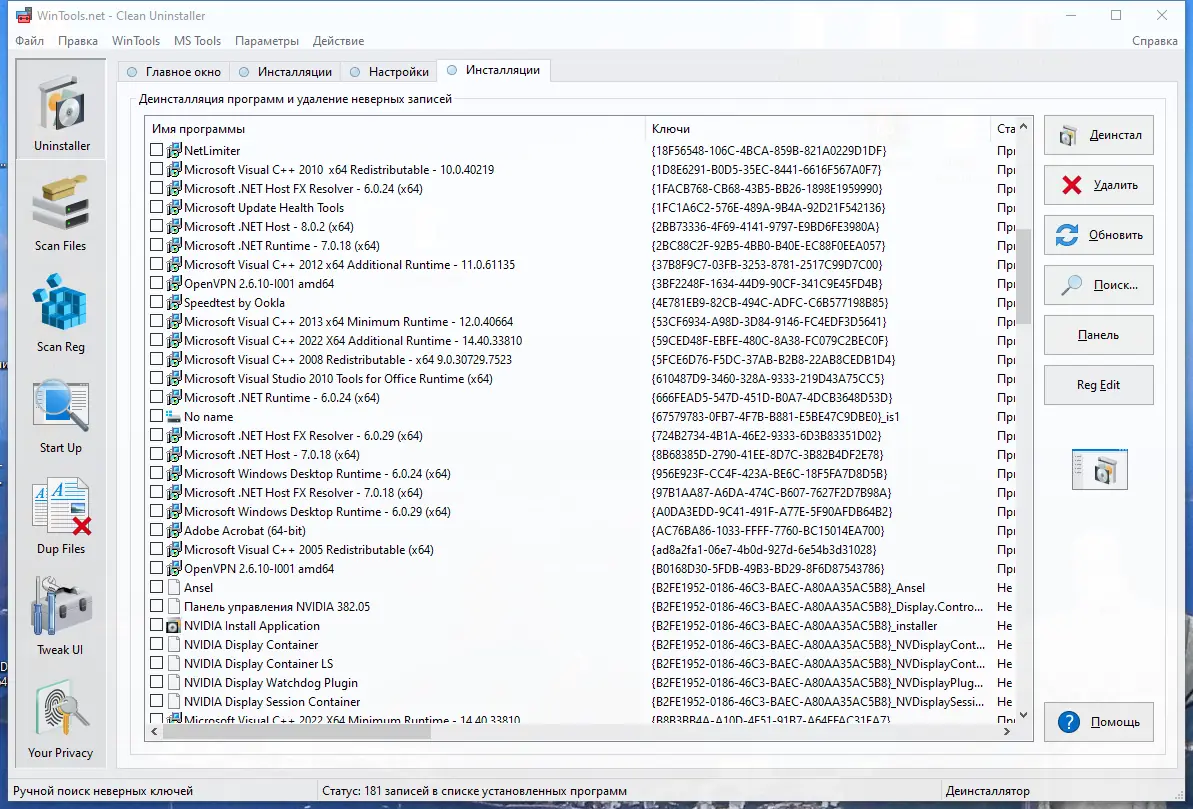Viewport: 1193px width, 809px height.
Task: Switch to the Главное окно tab
Action: (x=174, y=72)
